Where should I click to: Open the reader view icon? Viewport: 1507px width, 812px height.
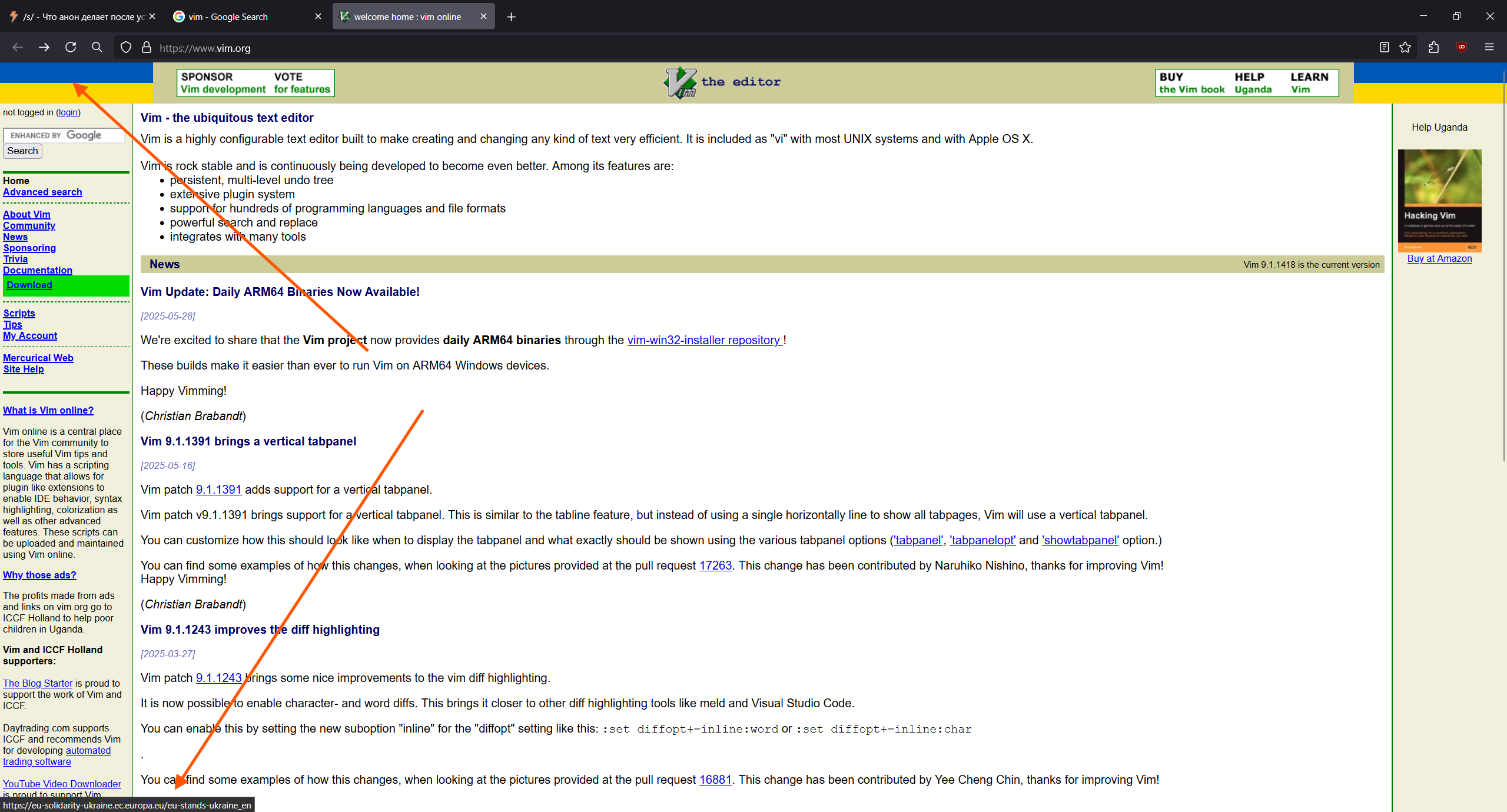click(x=1384, y=48)
